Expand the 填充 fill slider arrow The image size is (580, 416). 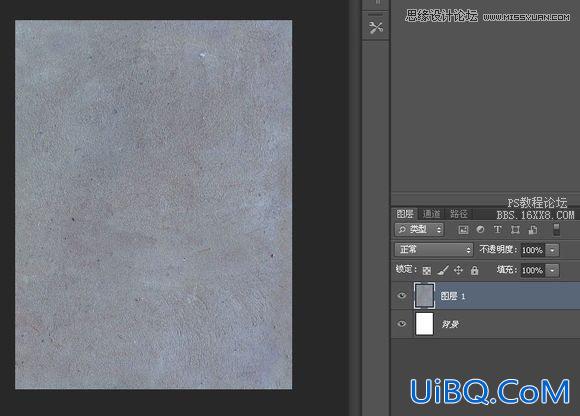click(552, 271)
